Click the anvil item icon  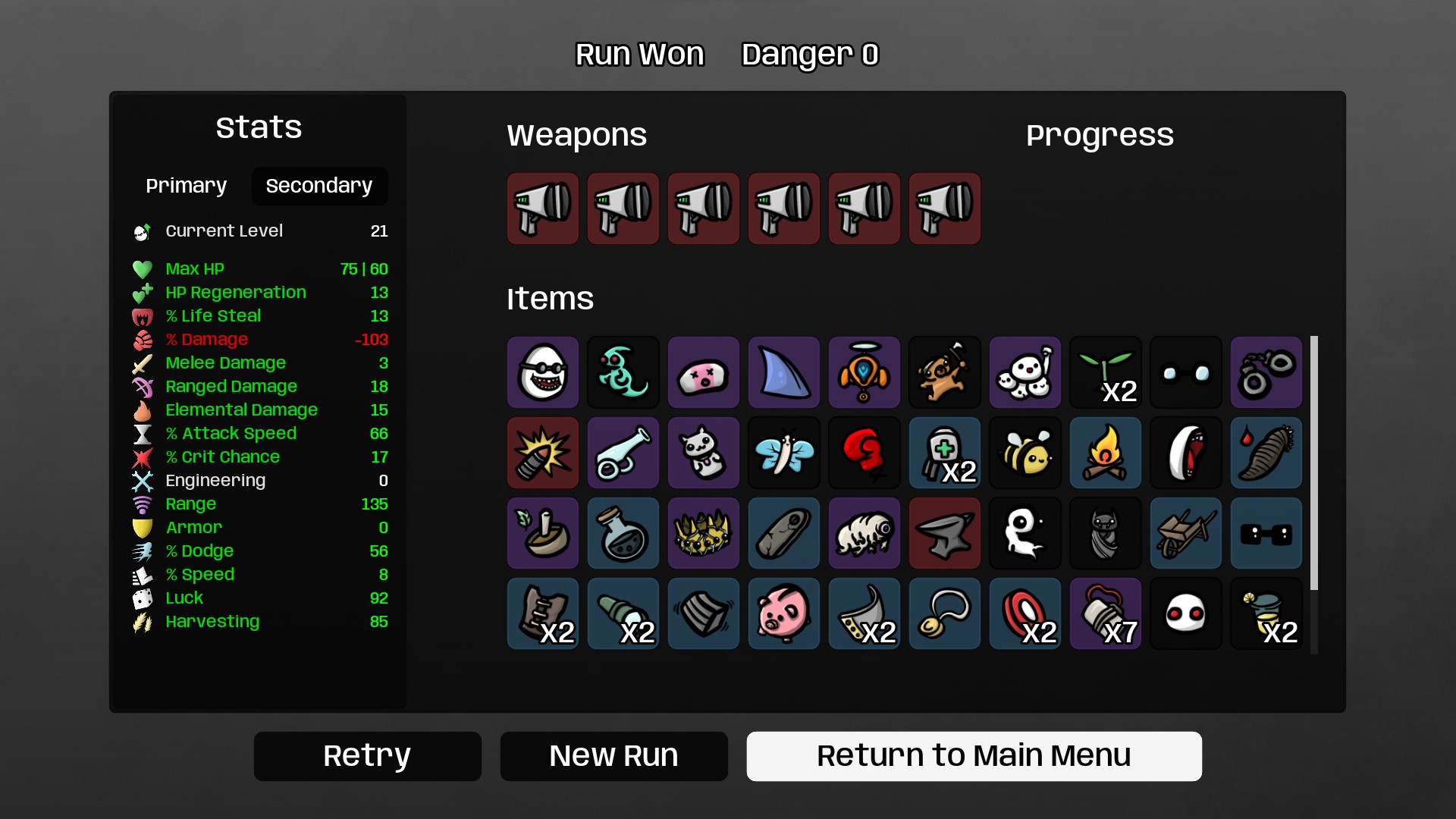click(945, 533)
